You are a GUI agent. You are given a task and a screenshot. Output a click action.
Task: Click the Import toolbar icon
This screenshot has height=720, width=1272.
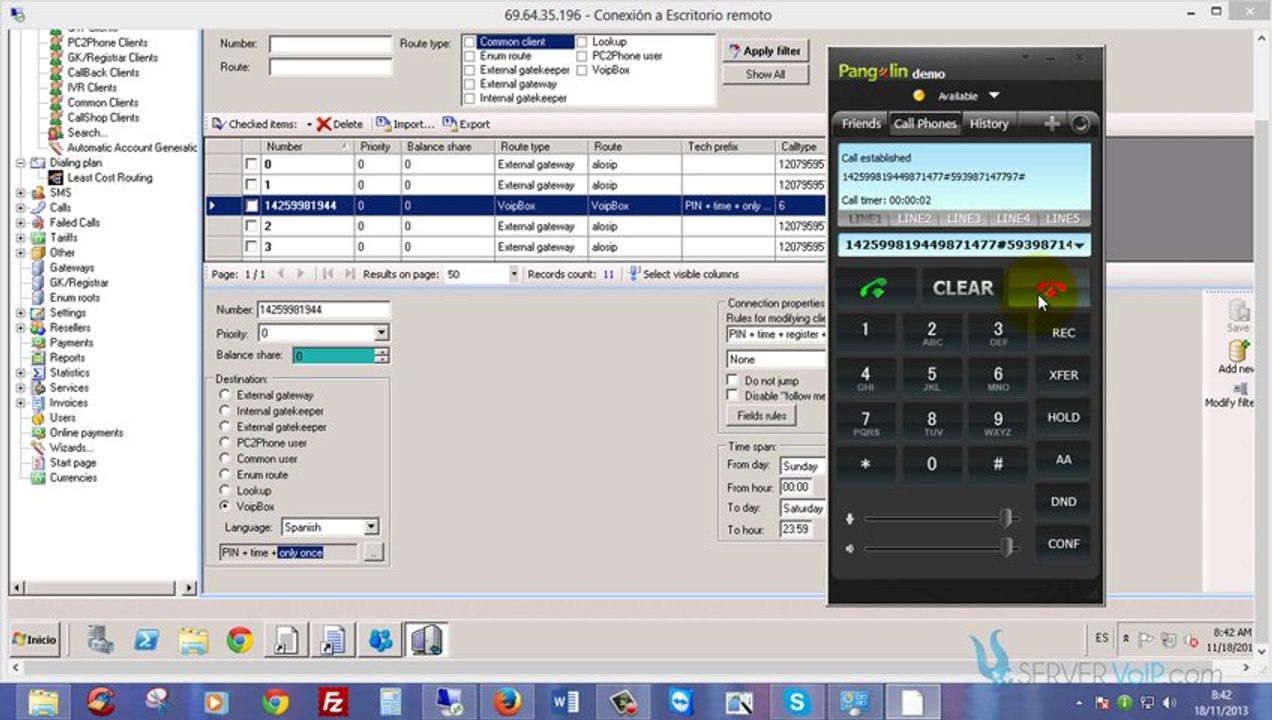point(383,124)
